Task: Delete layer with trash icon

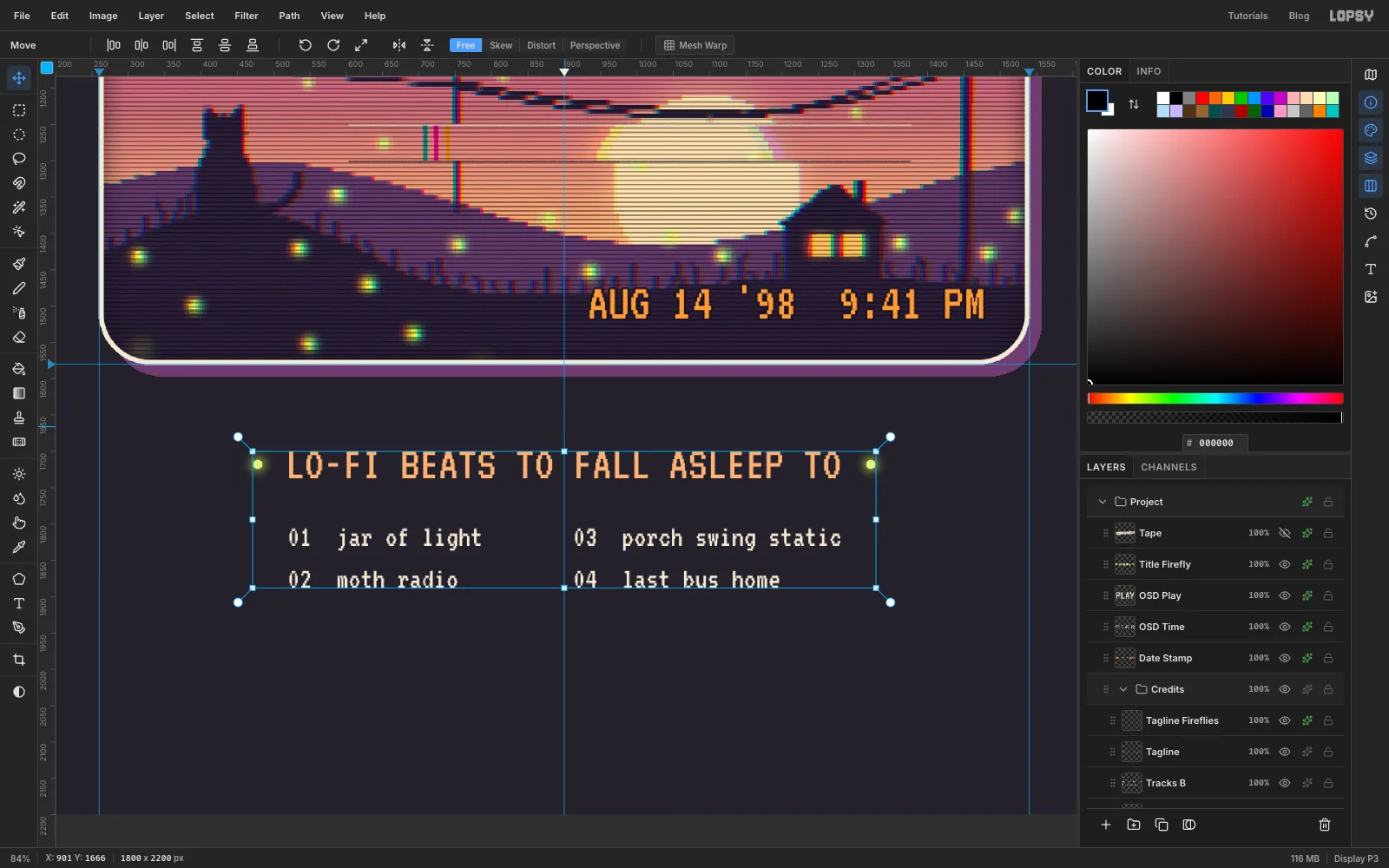Action: coord(1325,825)
